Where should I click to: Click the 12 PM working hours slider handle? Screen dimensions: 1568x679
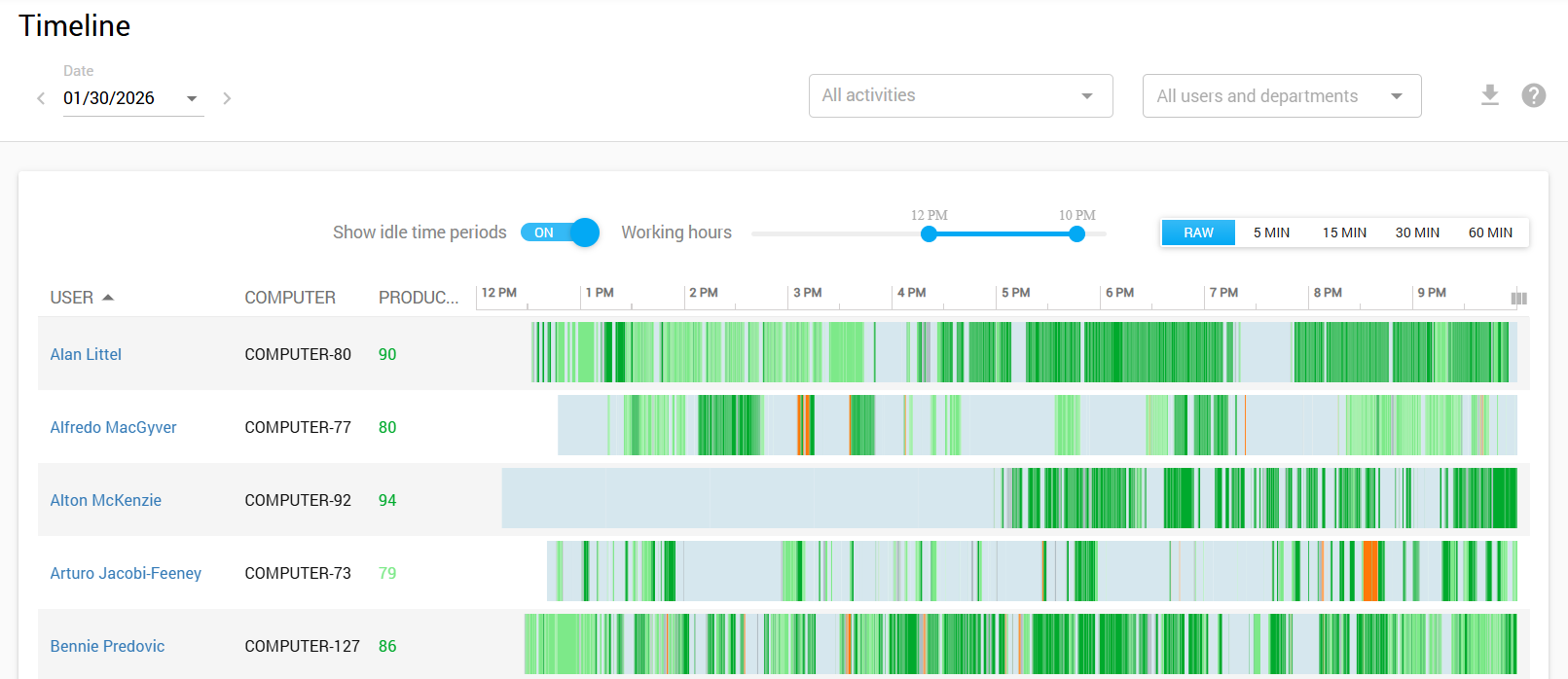coord(929,233)
